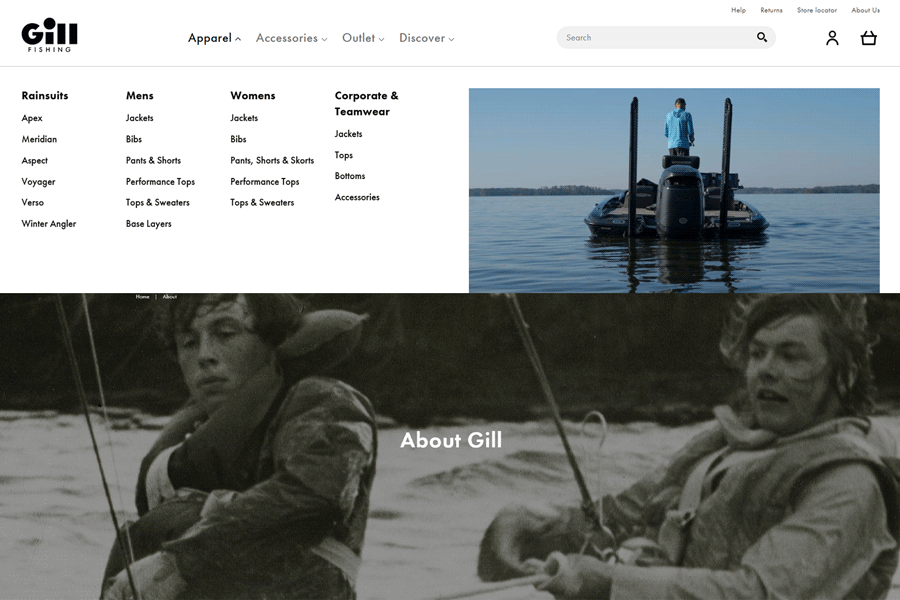Click the About breadcrumb link
The image size is (900, 600).
point(170,297)
